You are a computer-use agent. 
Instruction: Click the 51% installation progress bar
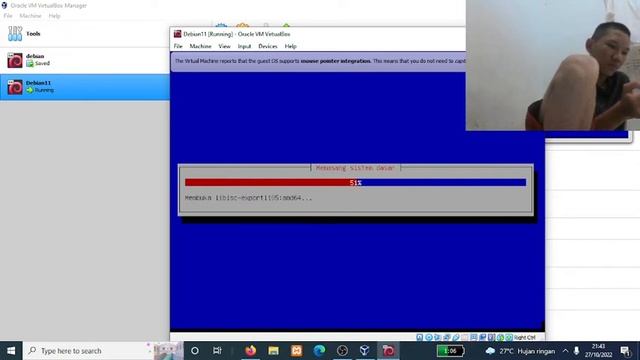click(x=356, y=182)
